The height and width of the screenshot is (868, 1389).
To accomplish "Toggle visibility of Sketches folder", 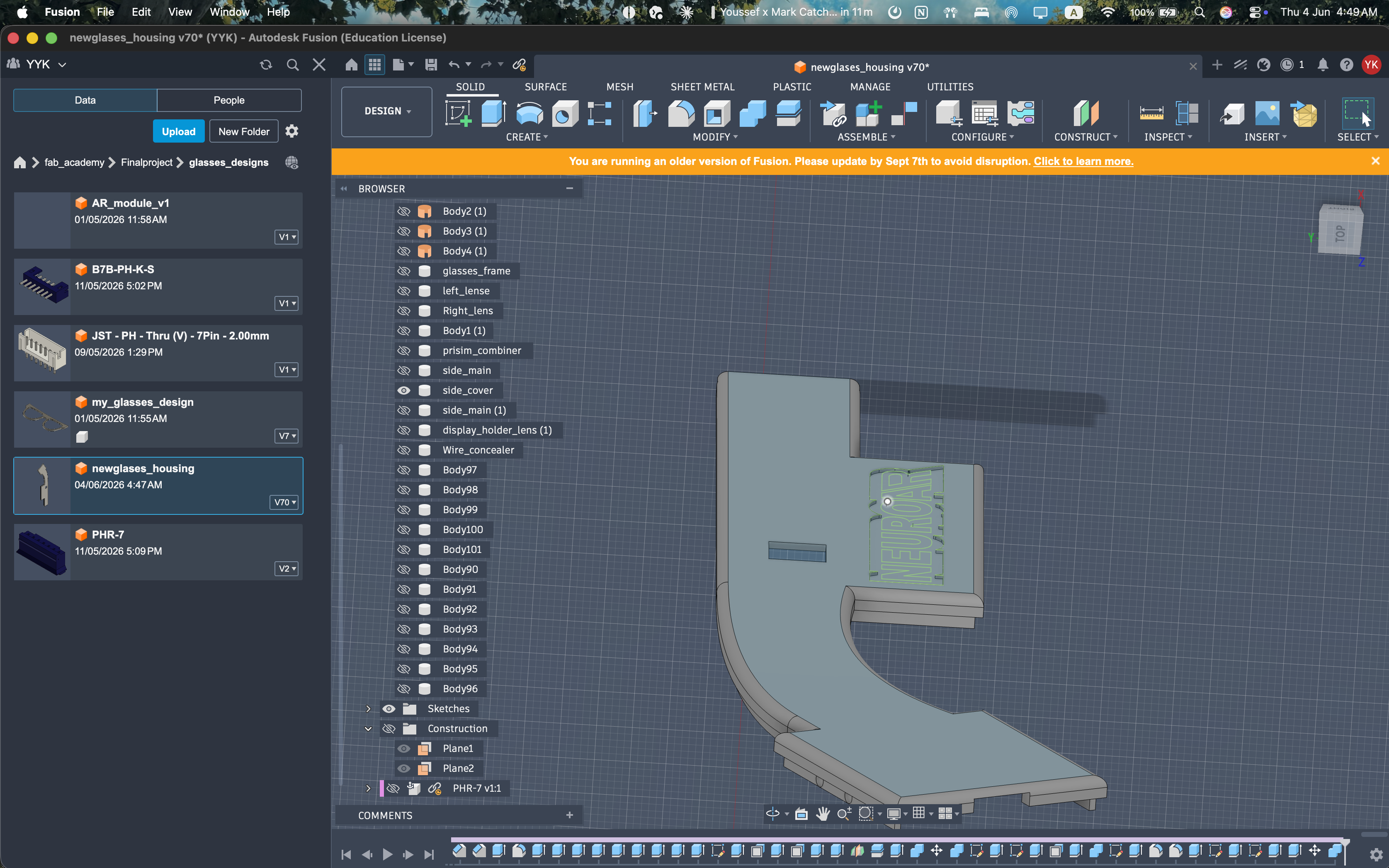I will pyautogui.click(x=389, y=708).
